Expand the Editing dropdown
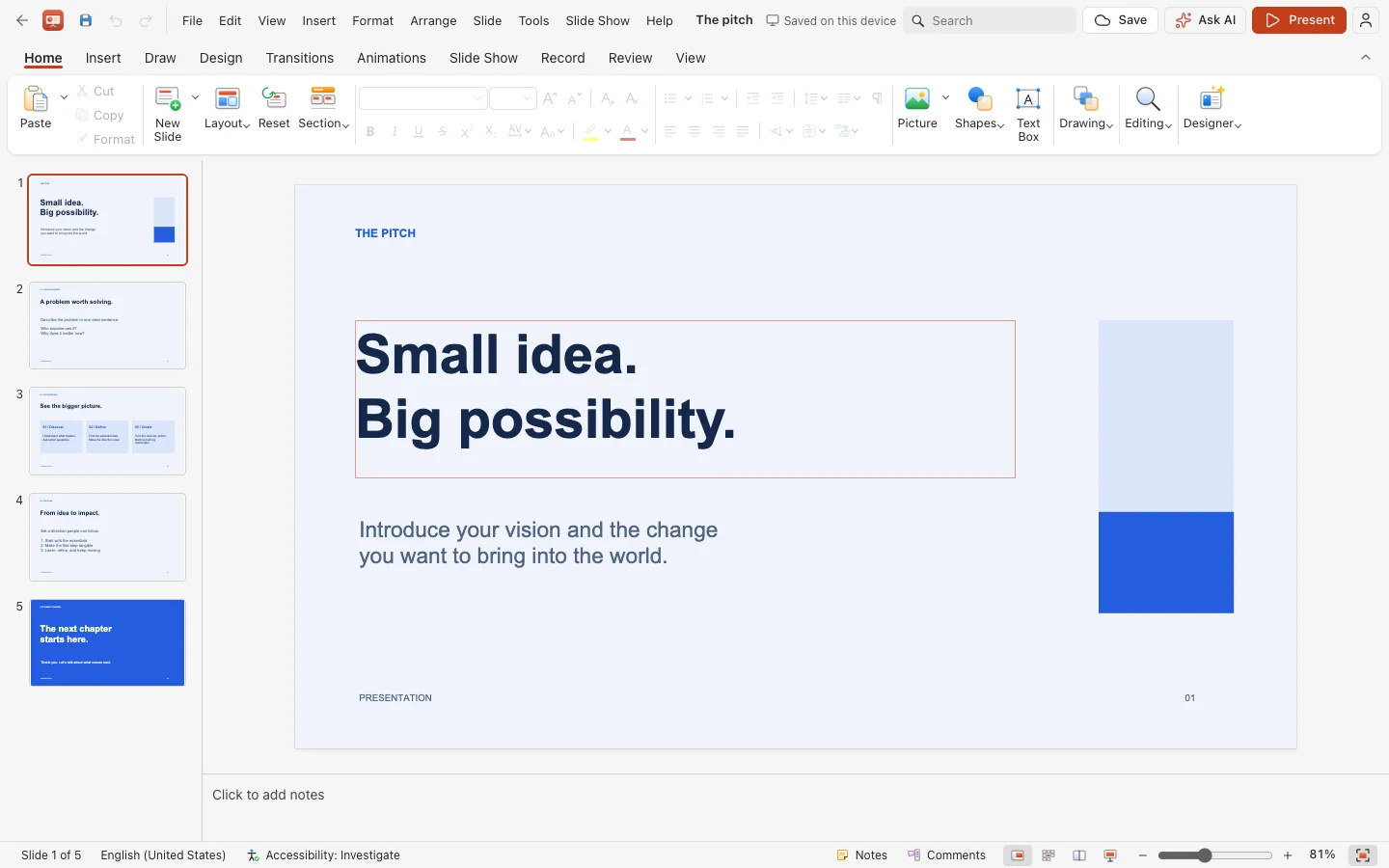 tap(1148, 108)
